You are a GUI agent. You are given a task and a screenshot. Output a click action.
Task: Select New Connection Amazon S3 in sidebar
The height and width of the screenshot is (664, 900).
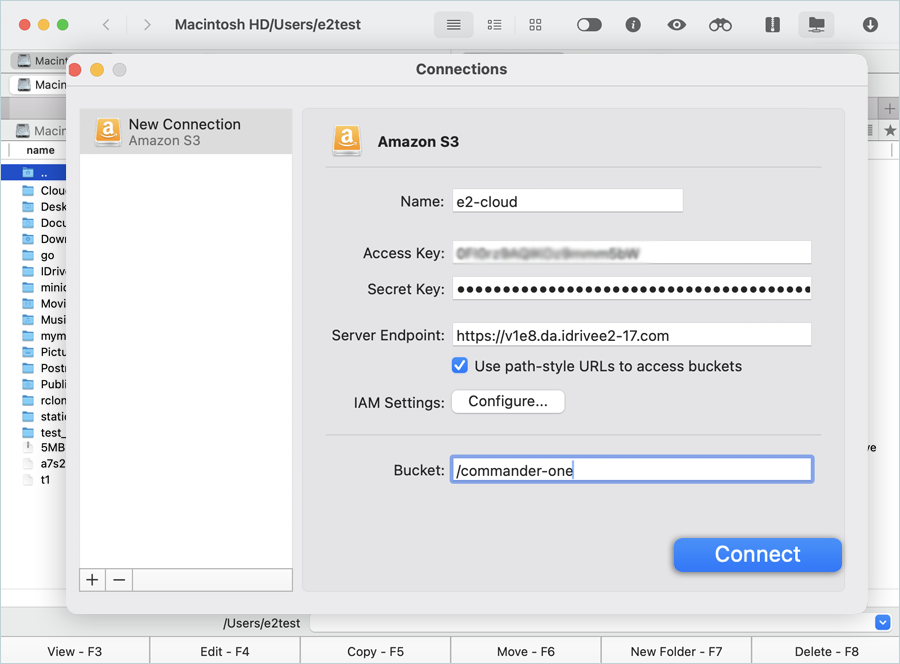(x=186, y=132)
